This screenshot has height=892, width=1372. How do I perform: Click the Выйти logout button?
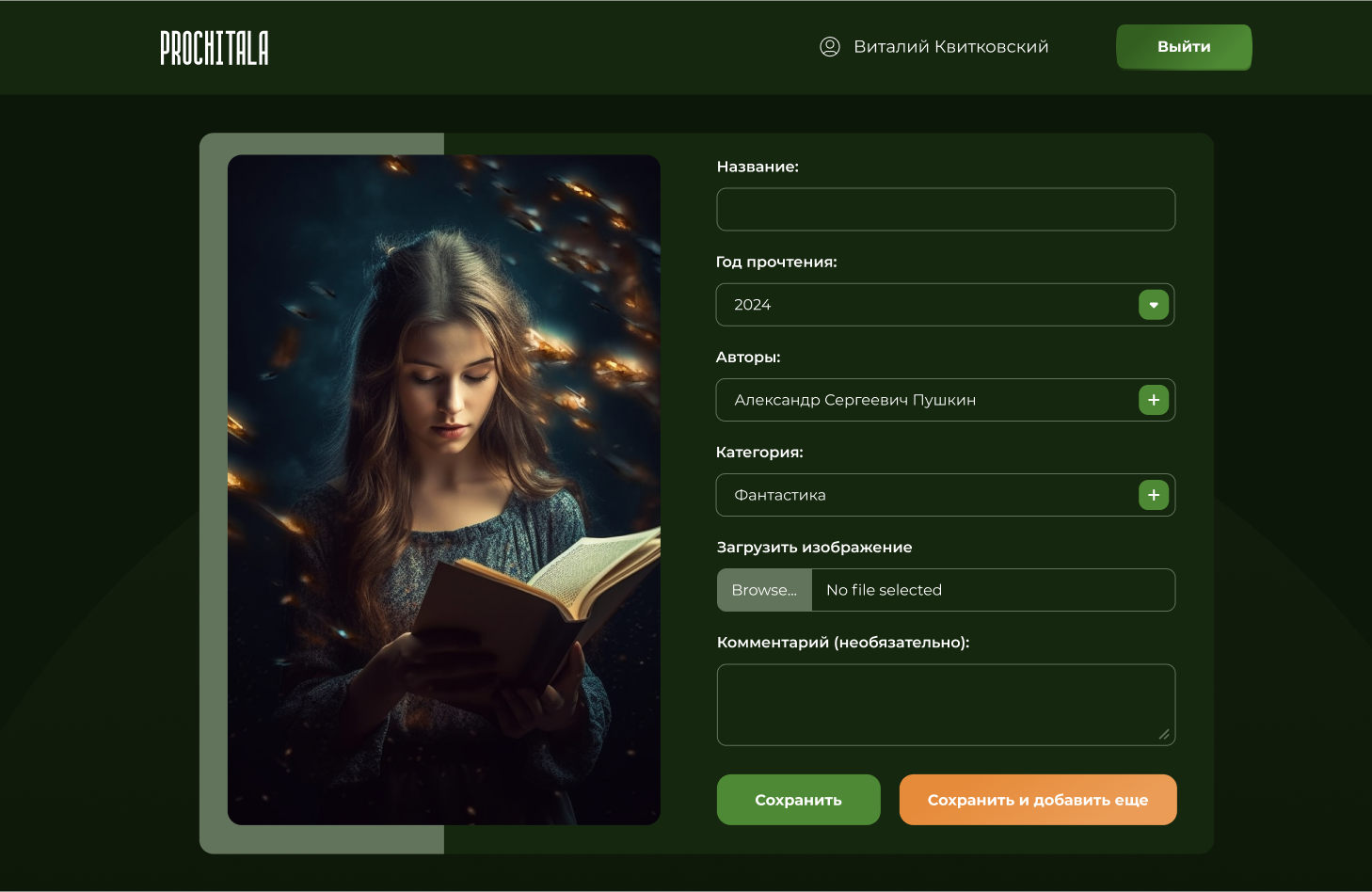pyautogui.click(x=1184, y=47)
